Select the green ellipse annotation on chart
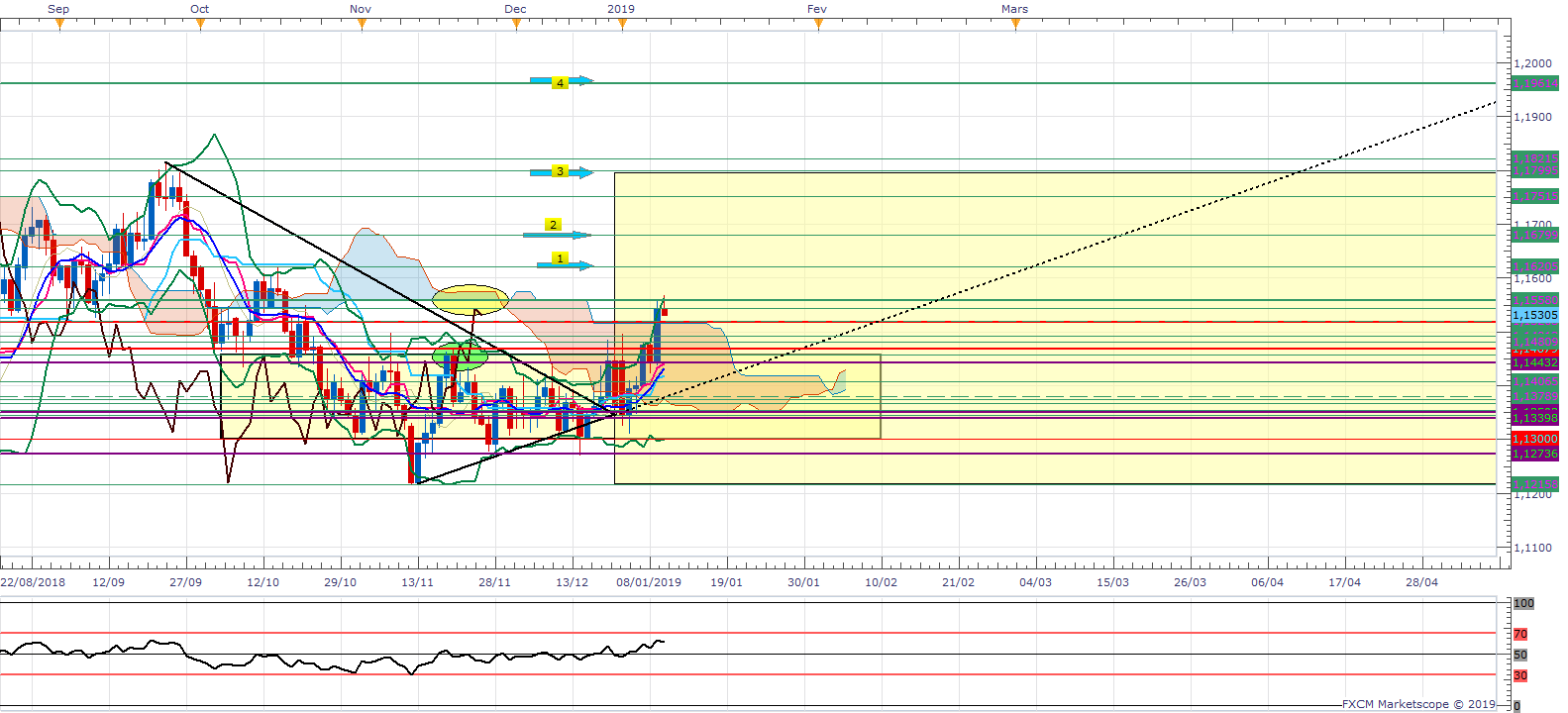Screen dimensions: 1568x713 pos(460,356)
